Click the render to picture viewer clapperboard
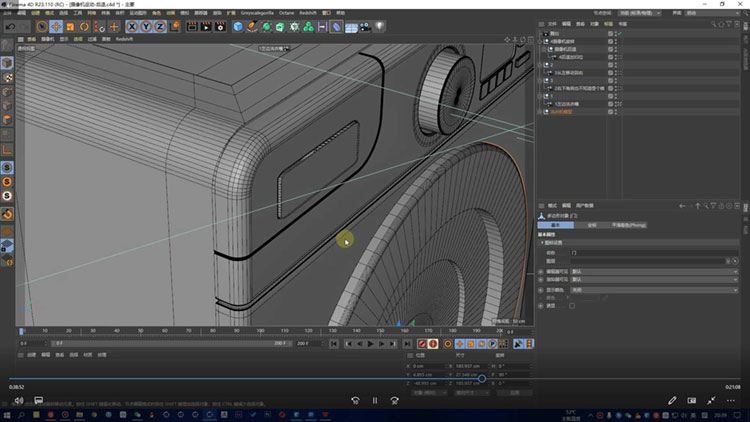 point(204,26)
